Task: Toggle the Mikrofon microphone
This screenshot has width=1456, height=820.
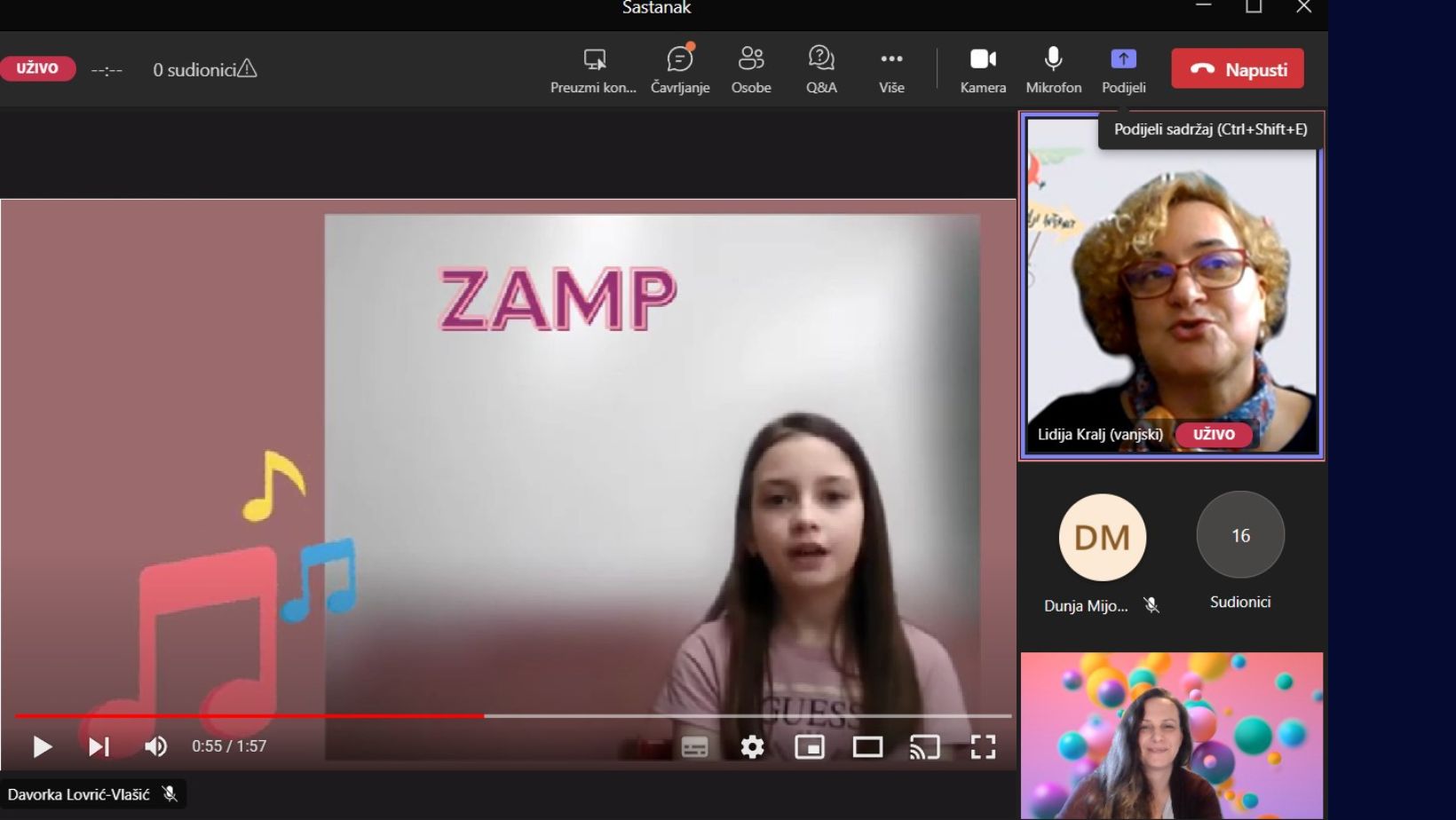Action: pos(1054,69)
